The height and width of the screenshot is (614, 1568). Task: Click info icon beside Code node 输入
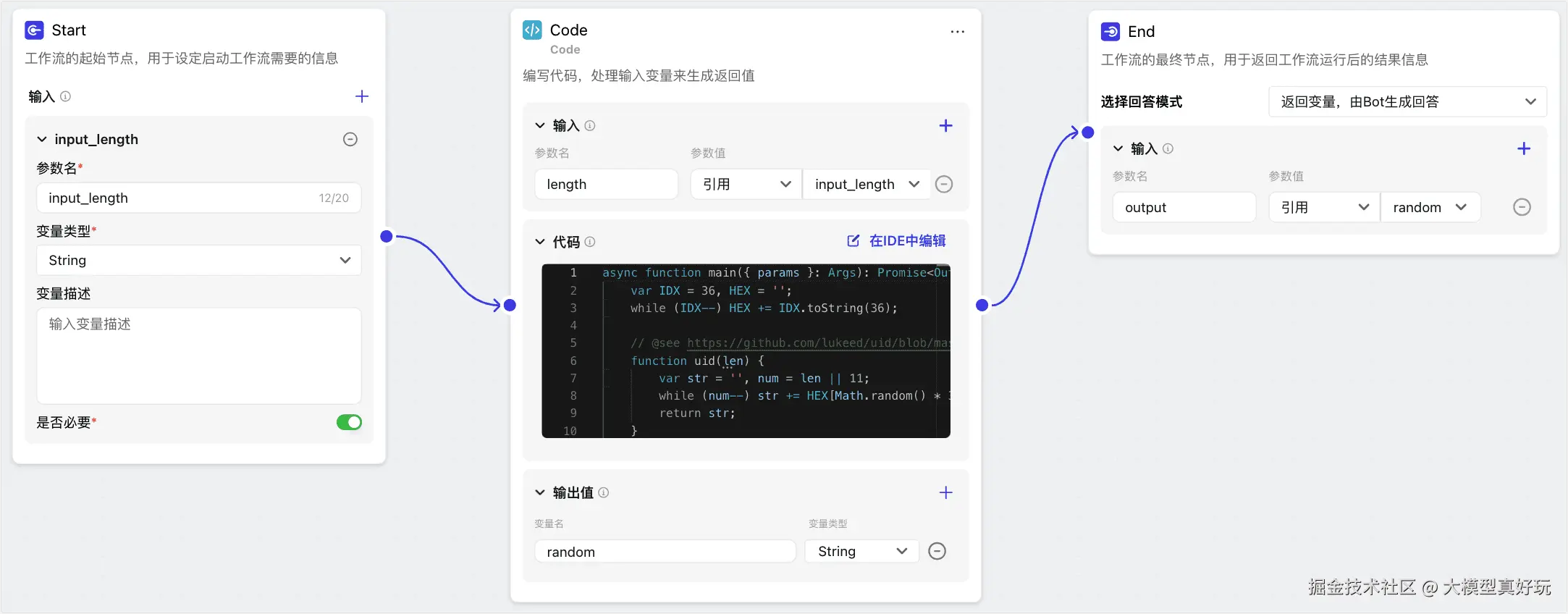(x=590, y=126)
